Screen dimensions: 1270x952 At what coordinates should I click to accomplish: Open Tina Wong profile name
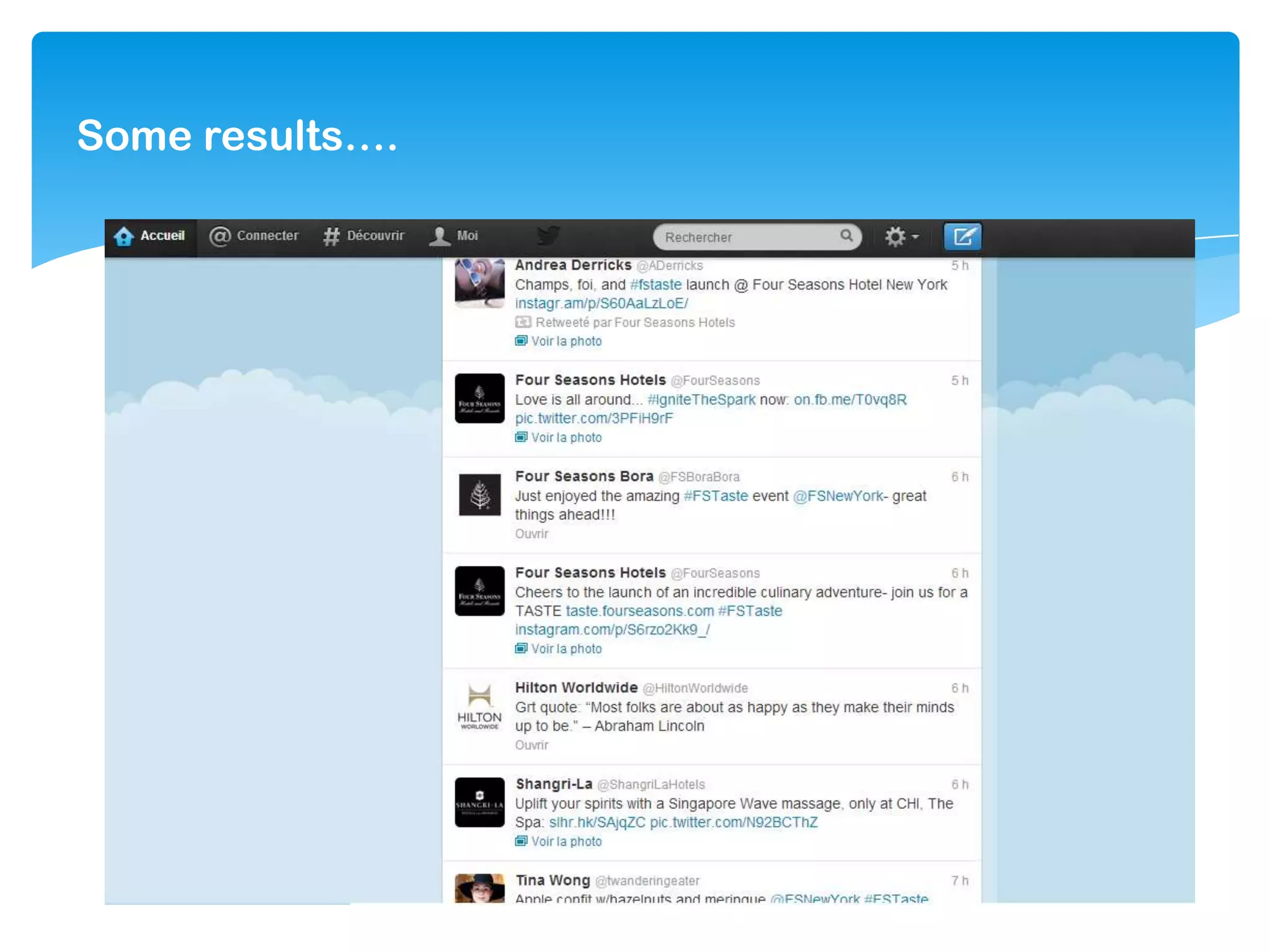[x=553, y=881]
